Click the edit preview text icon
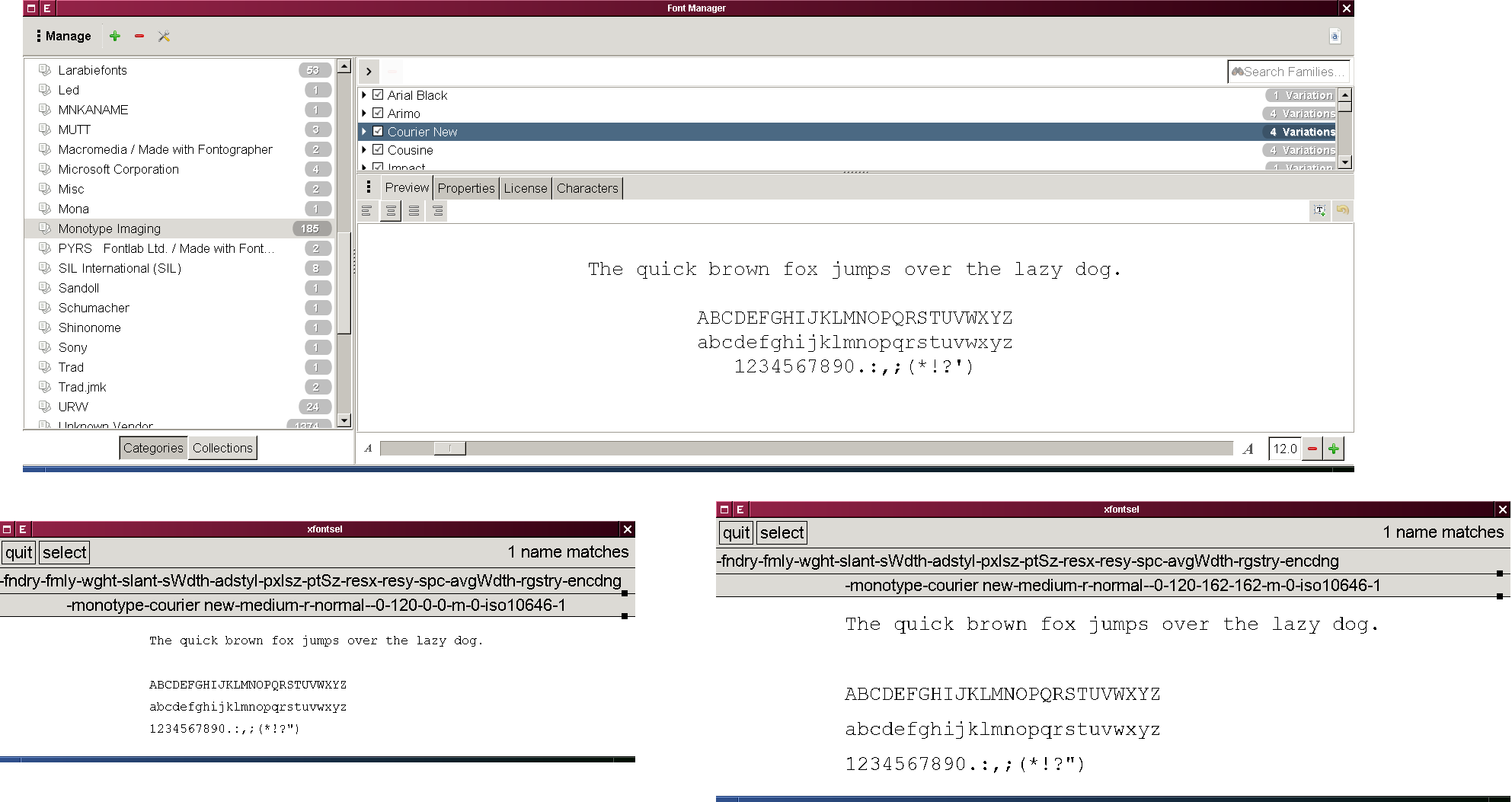 [1319, 211]
